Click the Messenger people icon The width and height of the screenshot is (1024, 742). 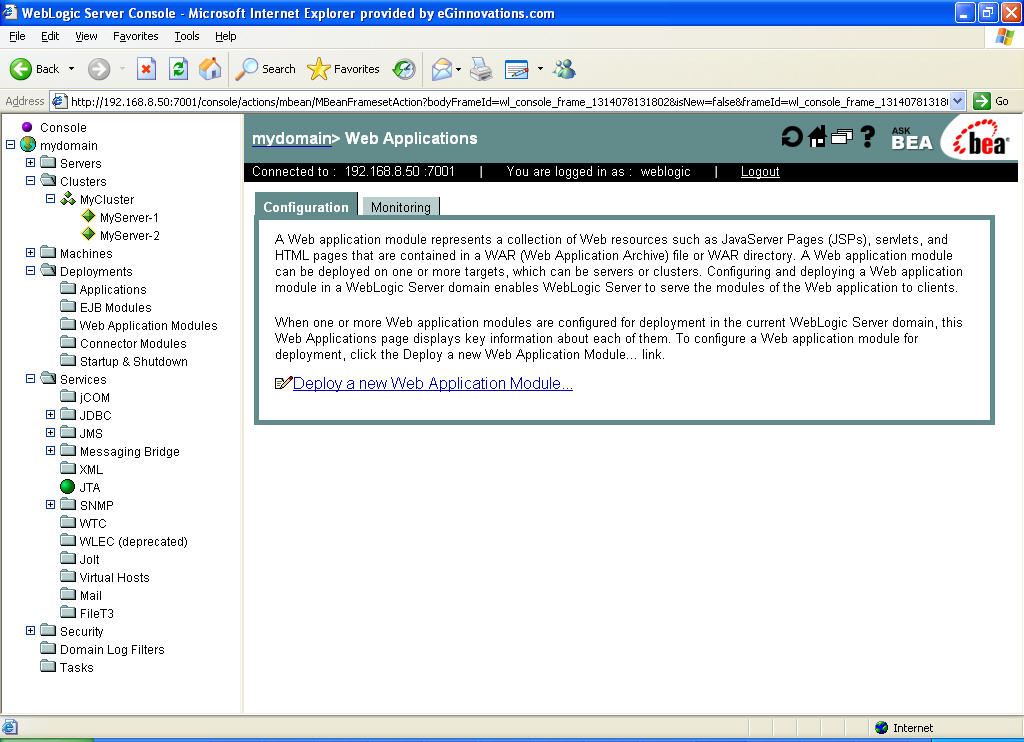pyautogui.click(x=564, y=69)
